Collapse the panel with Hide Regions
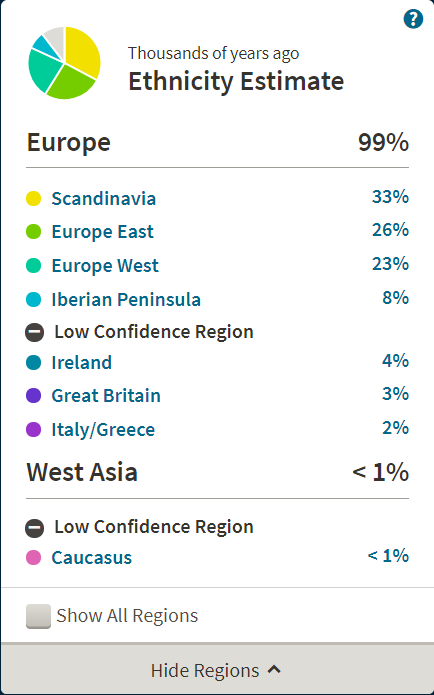This screenshot has width=434, height=695. click(x=217, y=670)
